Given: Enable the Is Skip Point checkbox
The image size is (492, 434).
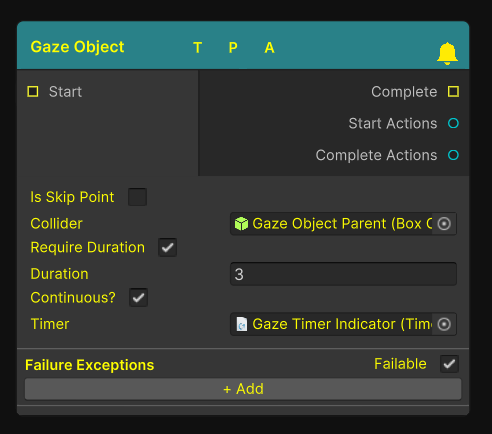Looking at the screenshot, I should click(x=137, y=197).
